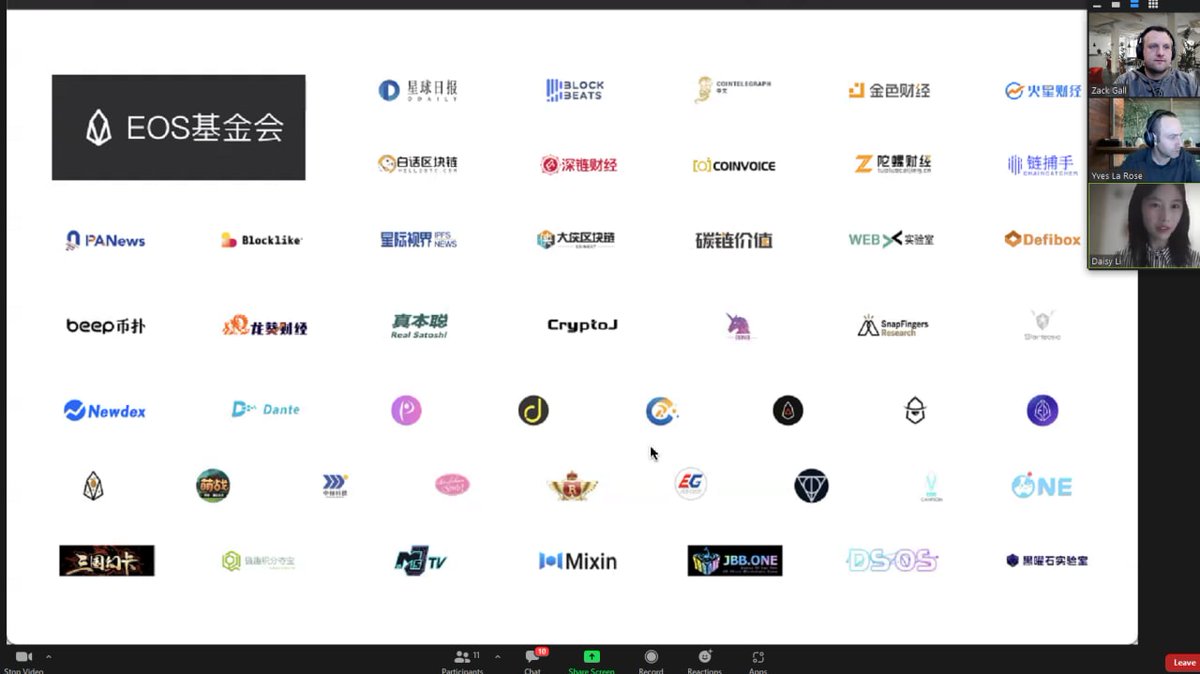Click the 星际视界 IPFS News logo
The height and width of the screenshot is (674, 1200).
click(418, 240)
